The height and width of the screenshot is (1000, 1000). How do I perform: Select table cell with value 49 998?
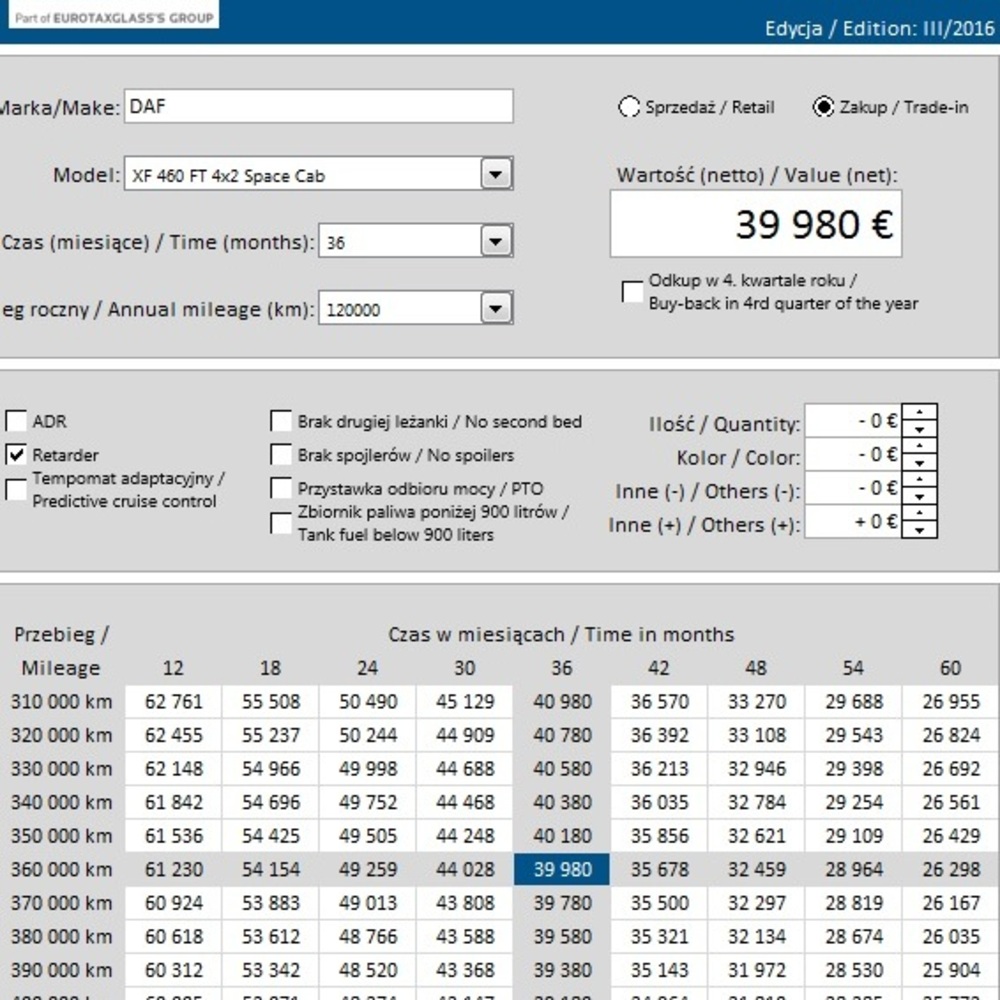pos(368,768)
